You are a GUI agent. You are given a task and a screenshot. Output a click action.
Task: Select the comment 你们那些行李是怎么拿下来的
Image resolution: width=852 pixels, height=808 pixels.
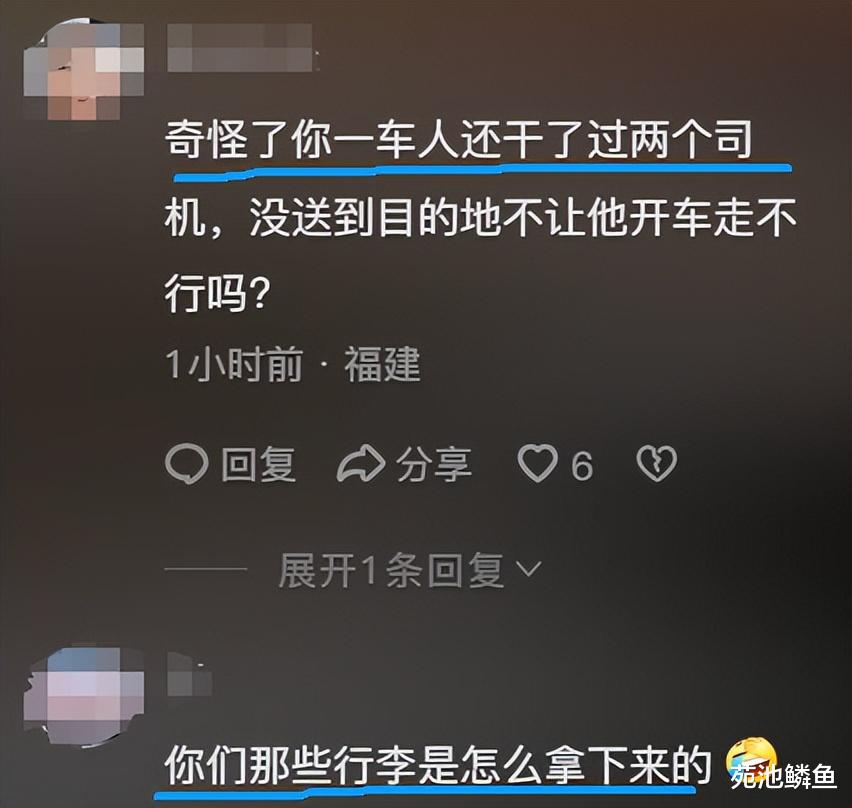tap(438, 765)
